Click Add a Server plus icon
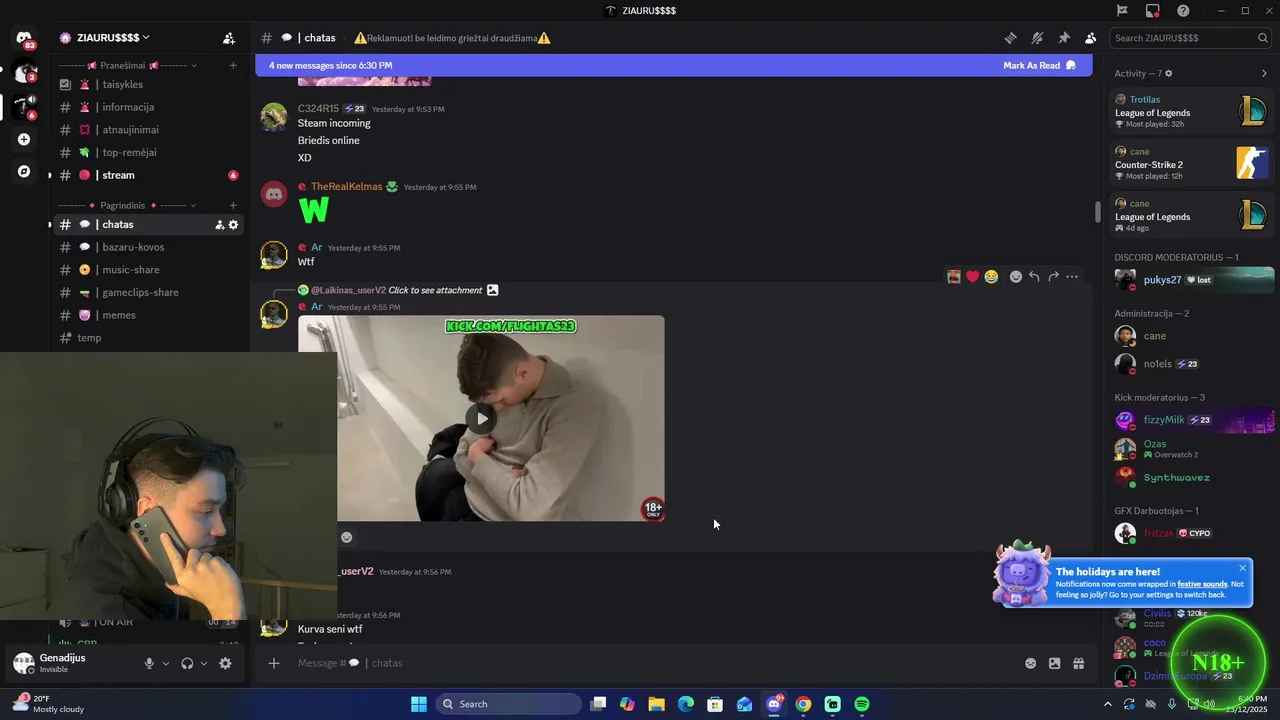Image resolution: width=1280 pixels, height=720 pixels. click(24, 139)
